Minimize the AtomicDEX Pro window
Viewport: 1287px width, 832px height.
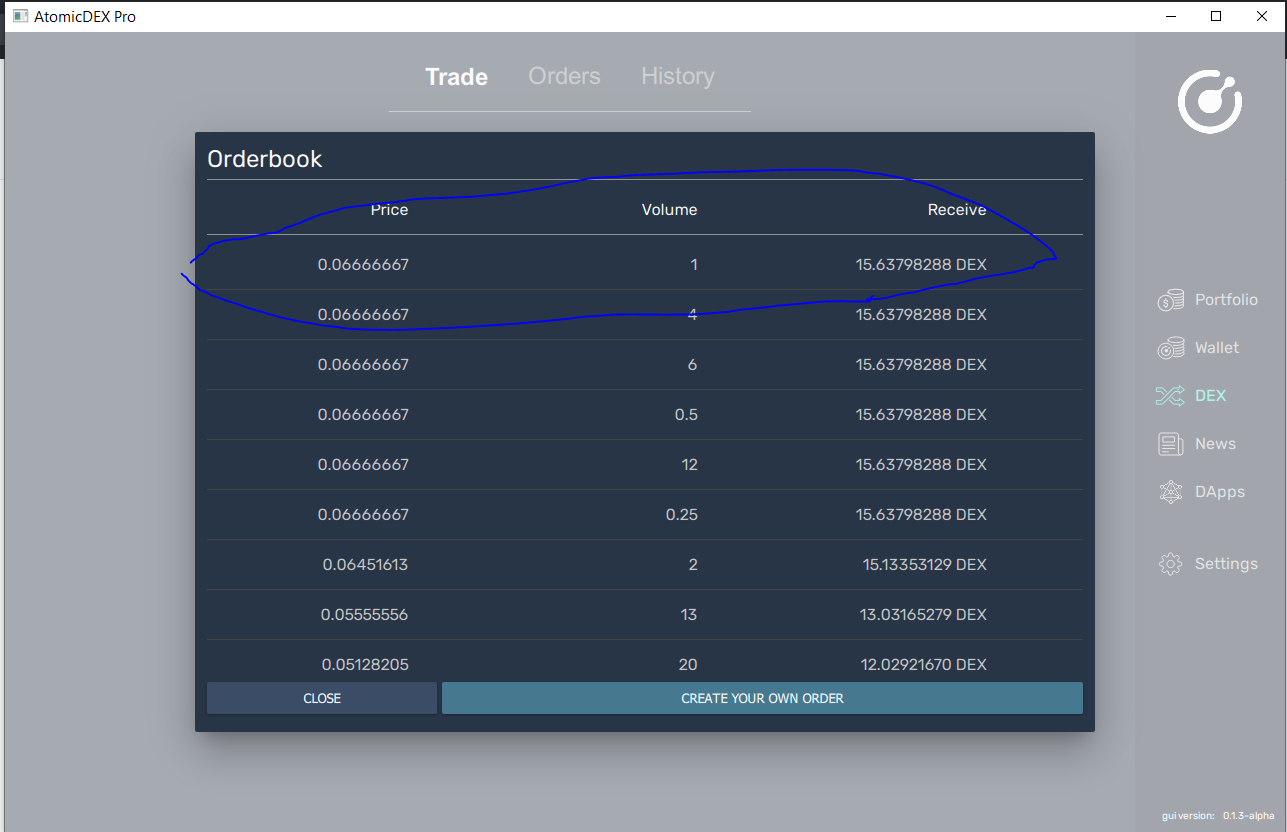[x=1170, y=16]
